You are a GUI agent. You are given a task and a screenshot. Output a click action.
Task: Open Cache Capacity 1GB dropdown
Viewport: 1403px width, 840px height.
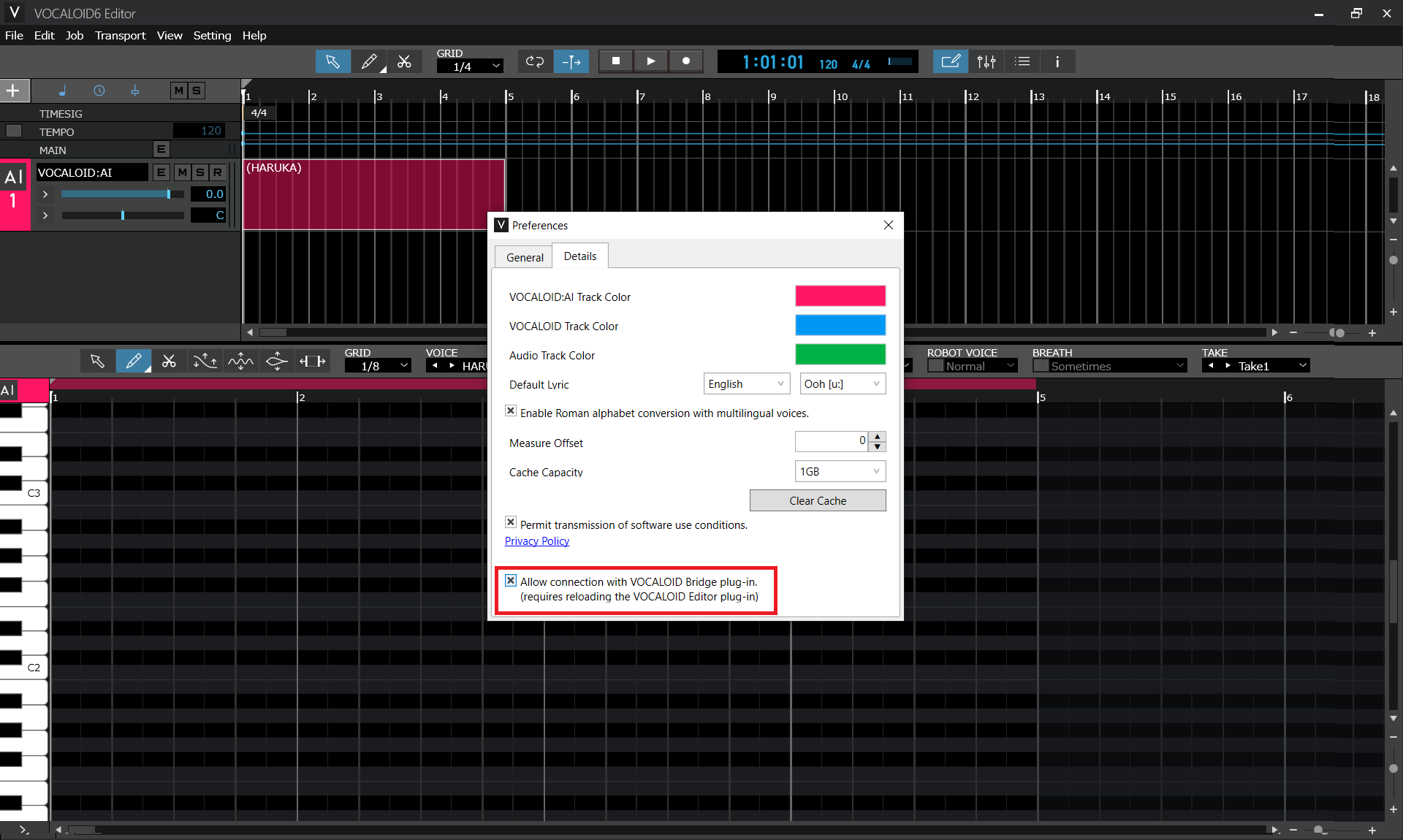840,472
